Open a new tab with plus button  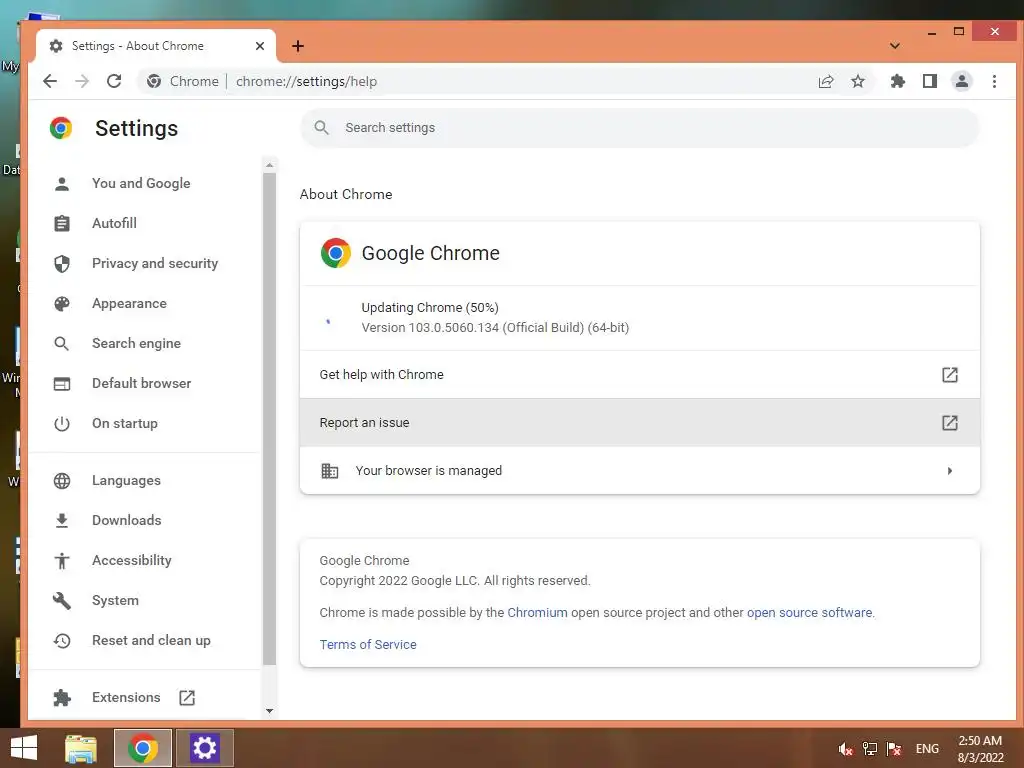pyautogui.click(x=298, y=46)
